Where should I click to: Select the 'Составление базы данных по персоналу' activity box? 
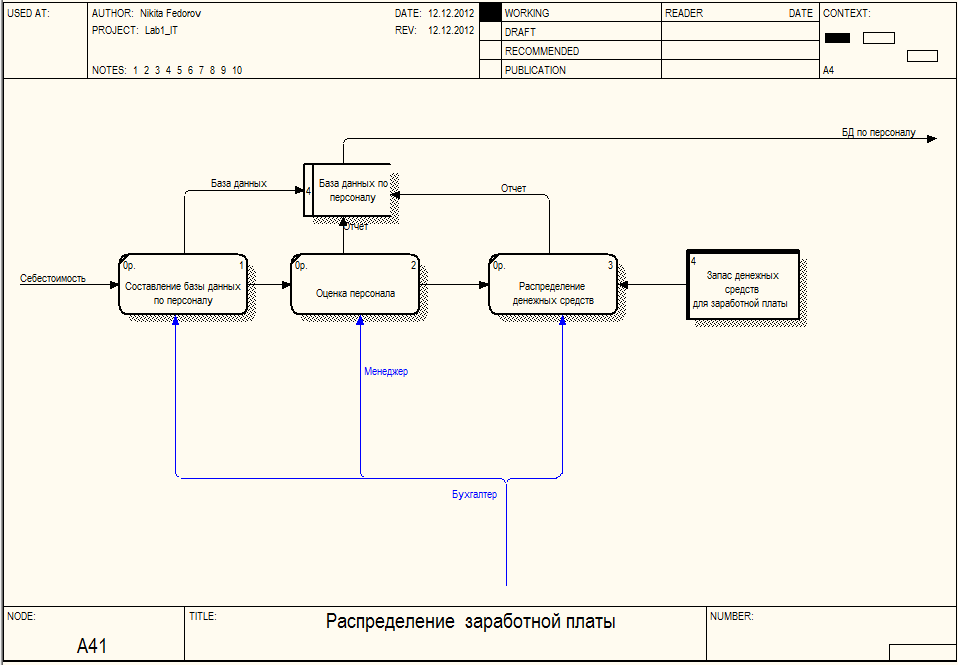tap(183, 284)
